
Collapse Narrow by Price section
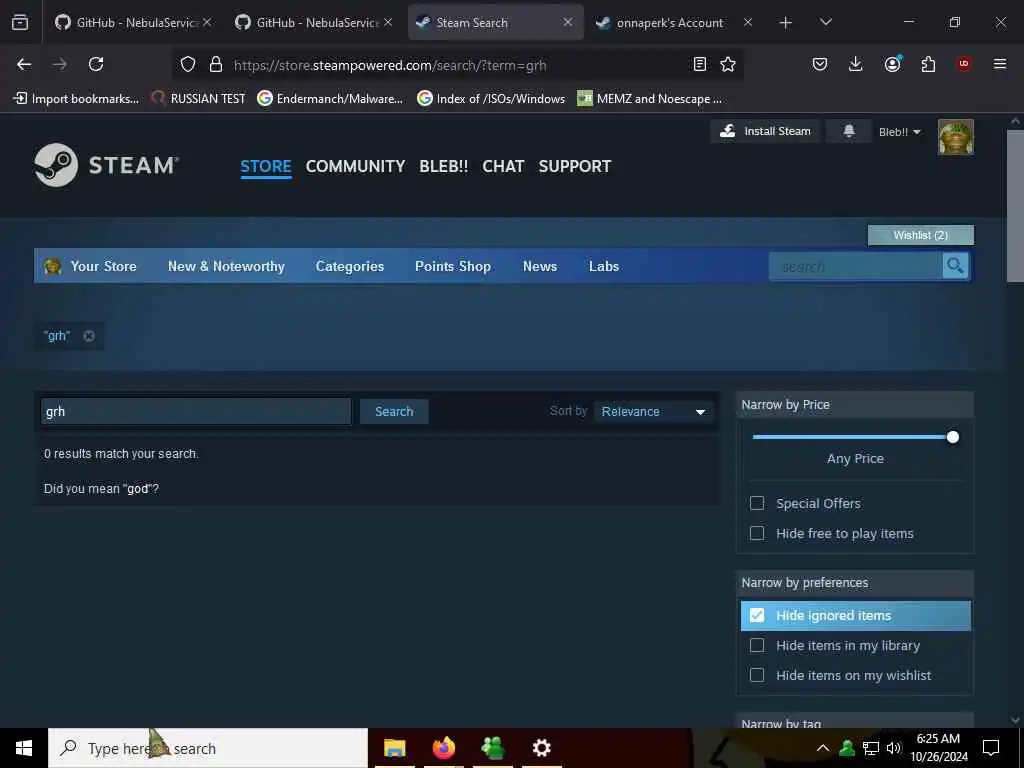[855, 405]
